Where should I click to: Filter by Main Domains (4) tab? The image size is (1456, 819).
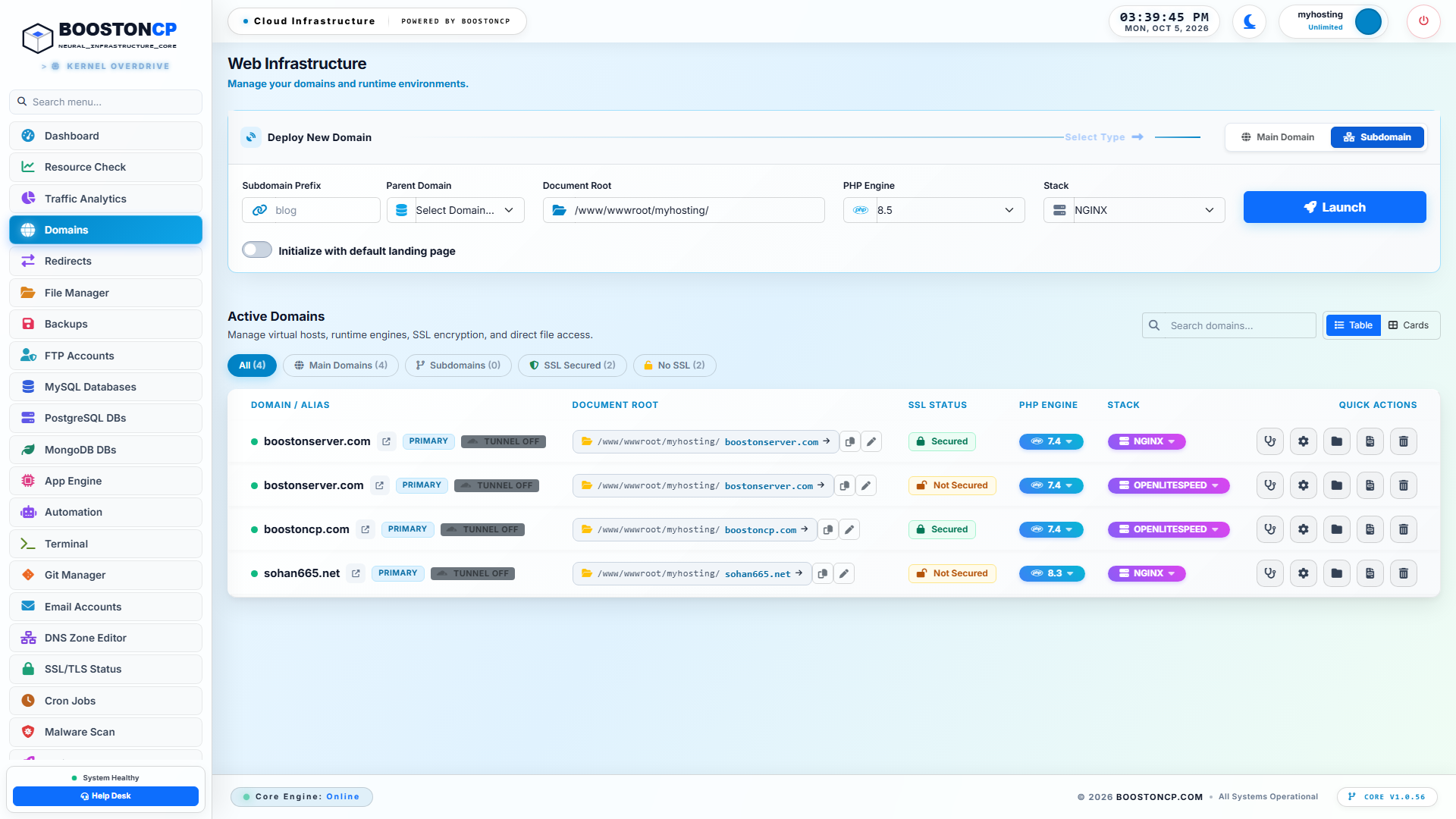click(x=340, y=366)
